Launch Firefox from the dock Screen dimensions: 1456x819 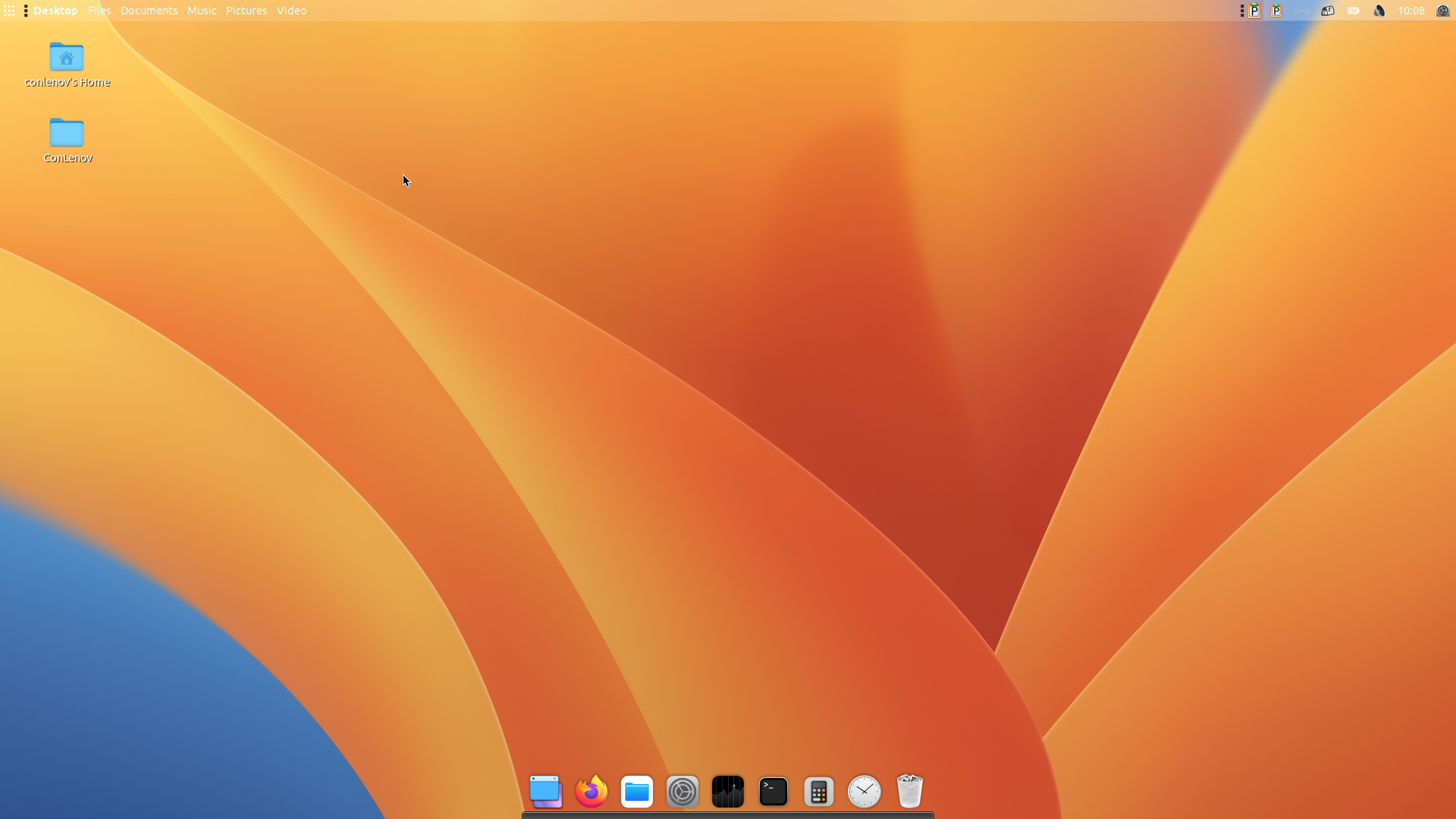click(x=591, y=792)
